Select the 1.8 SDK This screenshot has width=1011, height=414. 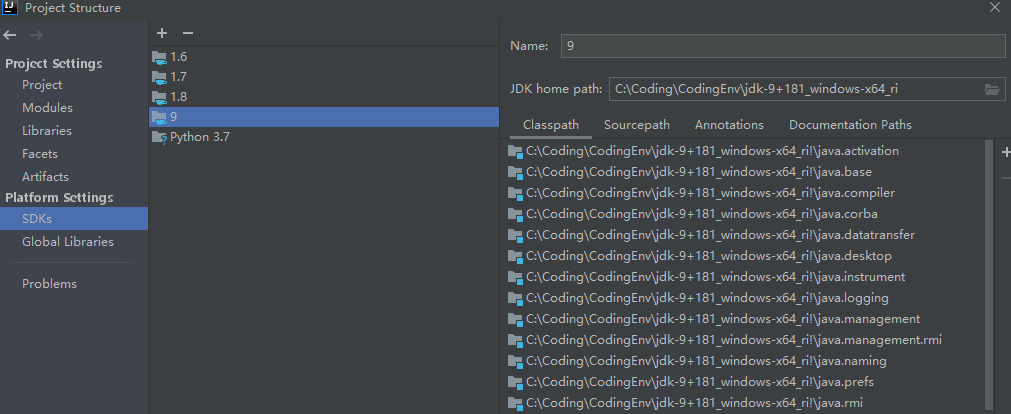point(324,97)
